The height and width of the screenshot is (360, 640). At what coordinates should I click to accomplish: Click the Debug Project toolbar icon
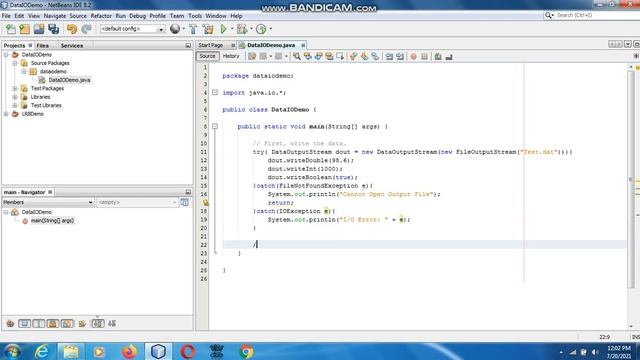[x=242, y=29]
